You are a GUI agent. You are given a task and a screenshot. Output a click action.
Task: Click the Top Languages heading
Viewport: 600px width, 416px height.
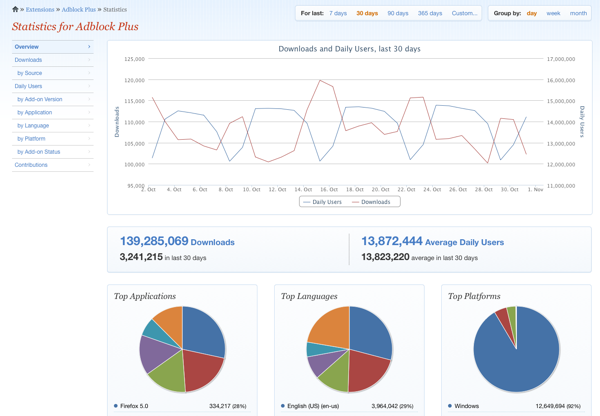(x=309, y=296)
